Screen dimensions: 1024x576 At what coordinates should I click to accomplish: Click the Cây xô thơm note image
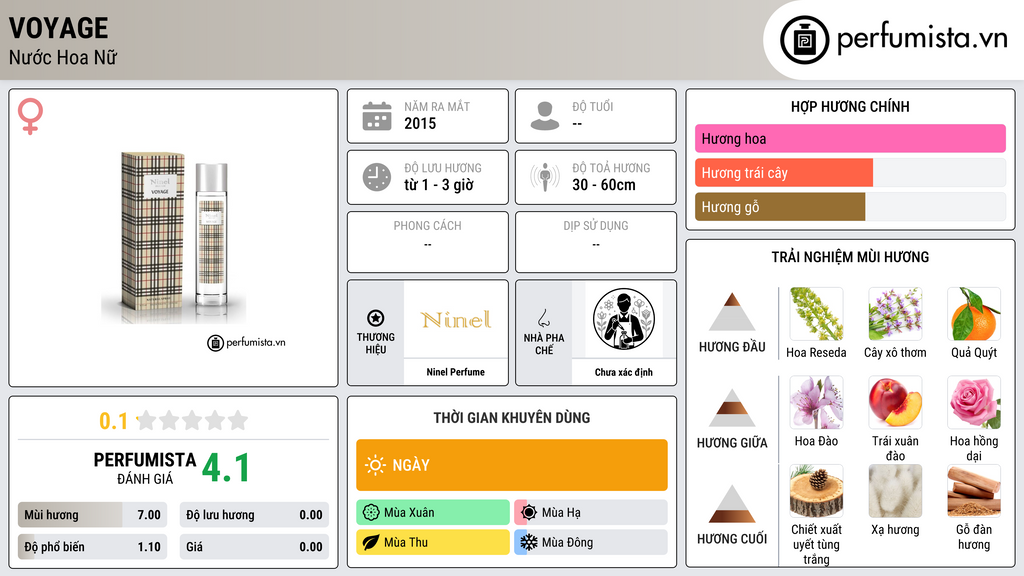point(895,314)
